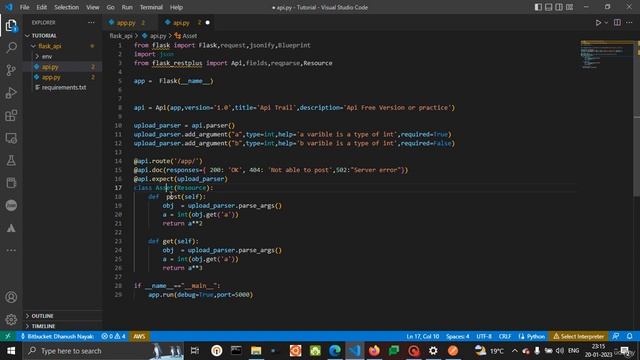The width and height of the screenshot is (640, 360).
Task: Click the AWS status bar item
Action: pos(139,336)
